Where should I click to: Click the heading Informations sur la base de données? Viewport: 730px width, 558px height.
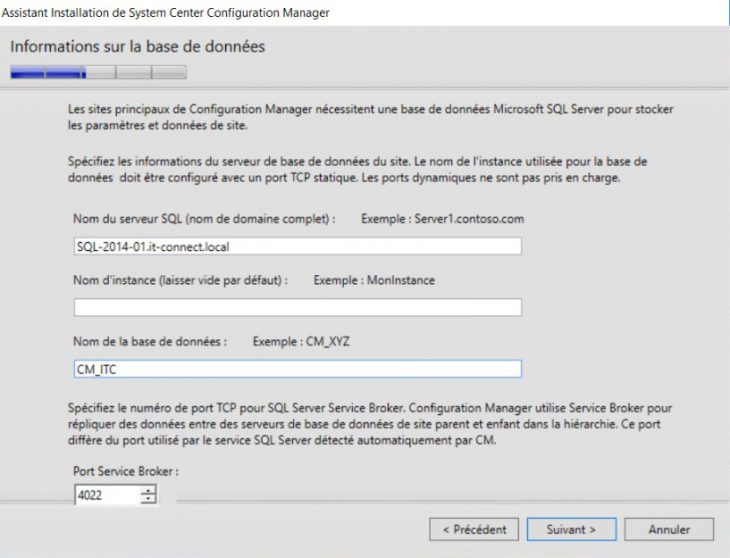137,47
